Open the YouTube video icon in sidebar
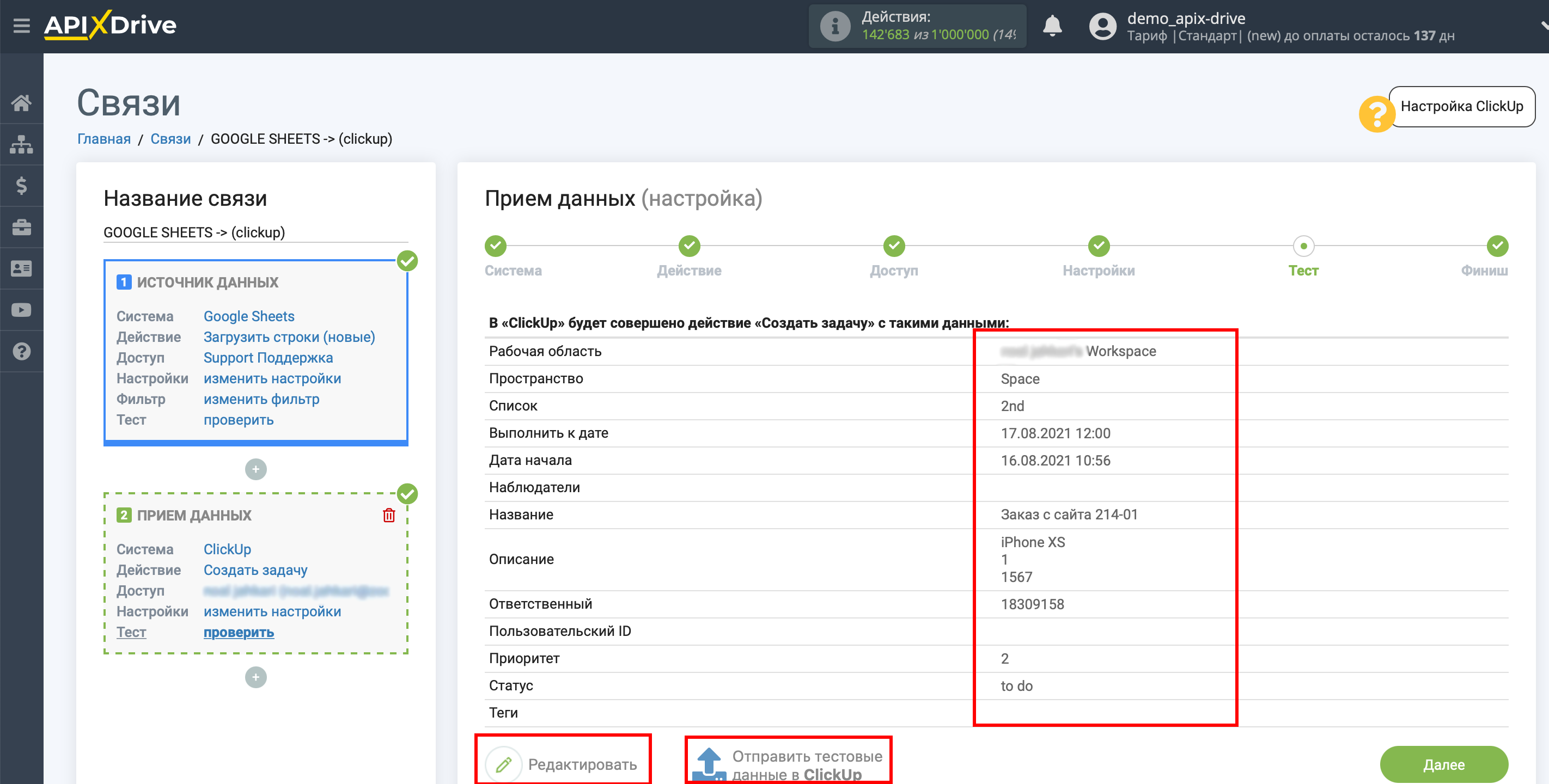The image size is (1549, 784). point(22,310)
